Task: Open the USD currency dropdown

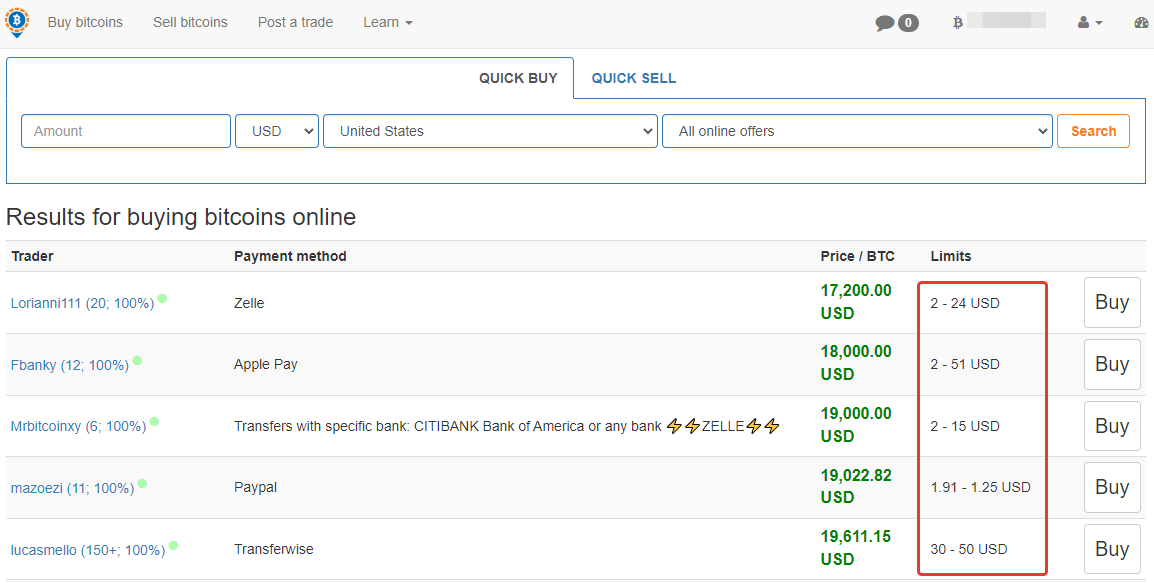Action: [x=277, y=131]
